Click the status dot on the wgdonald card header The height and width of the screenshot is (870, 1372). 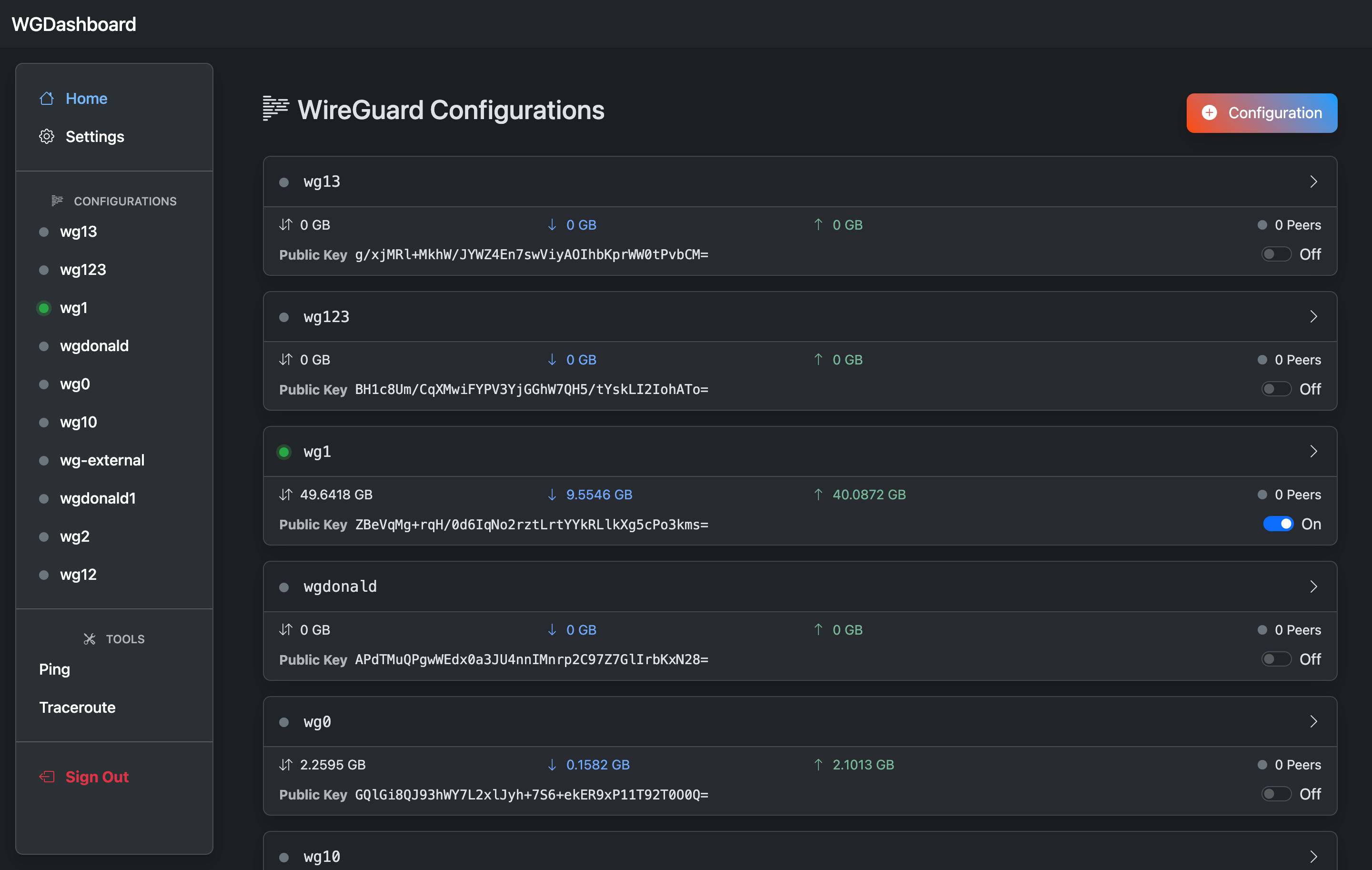point(284,587)
